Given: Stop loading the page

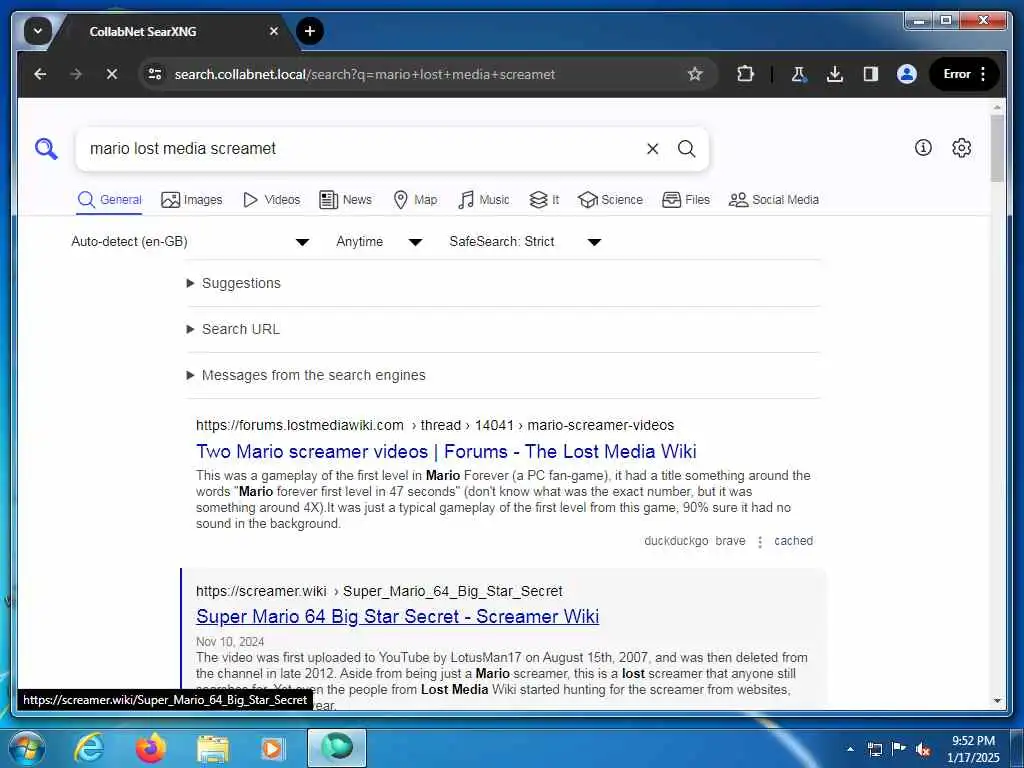Looking at the screenshot, I should coord(112,74).
